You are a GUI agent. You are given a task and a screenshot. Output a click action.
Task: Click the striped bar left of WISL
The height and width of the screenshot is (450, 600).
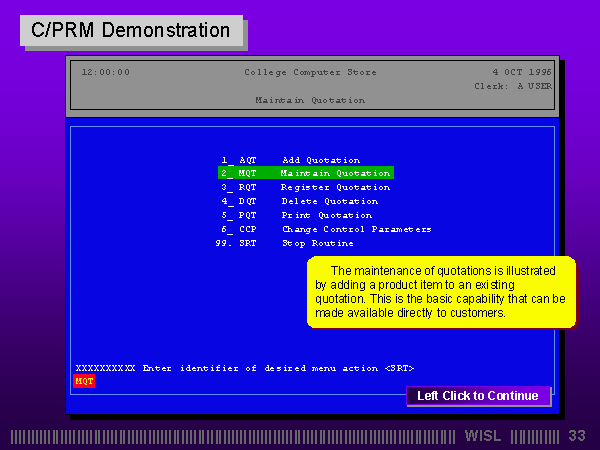(x=235, y=436)
